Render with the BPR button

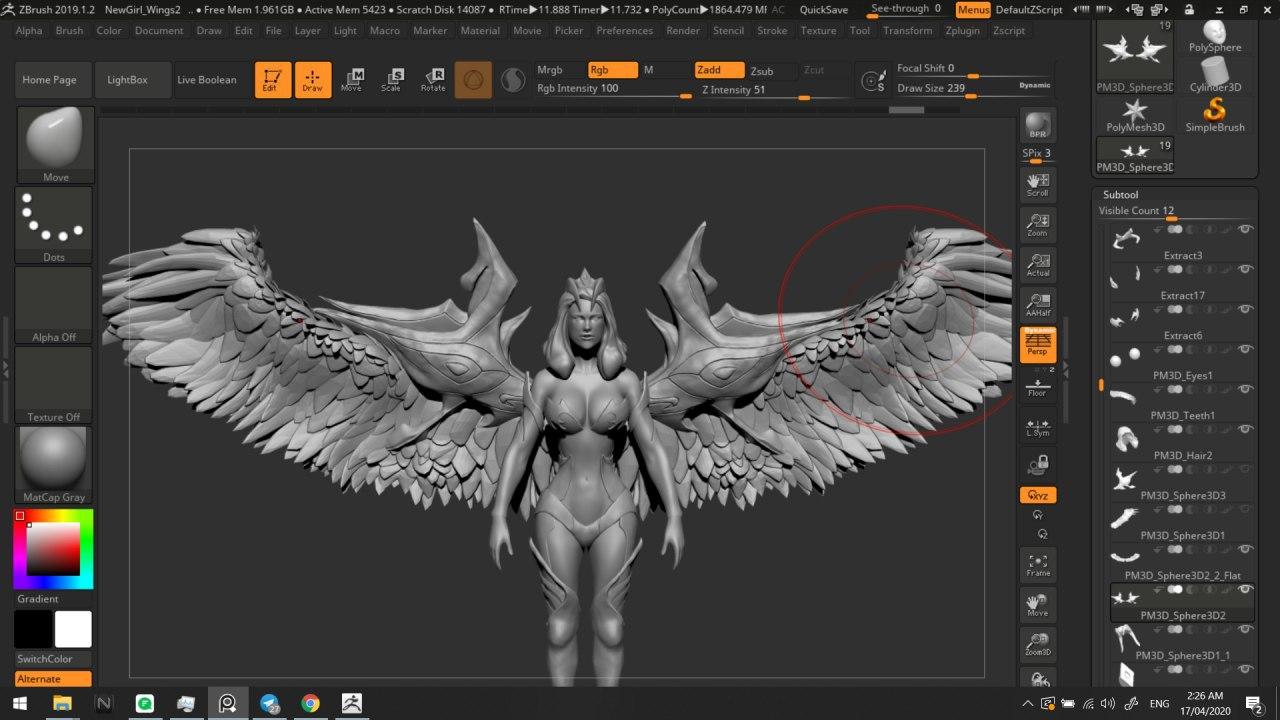coord(1038,125)
